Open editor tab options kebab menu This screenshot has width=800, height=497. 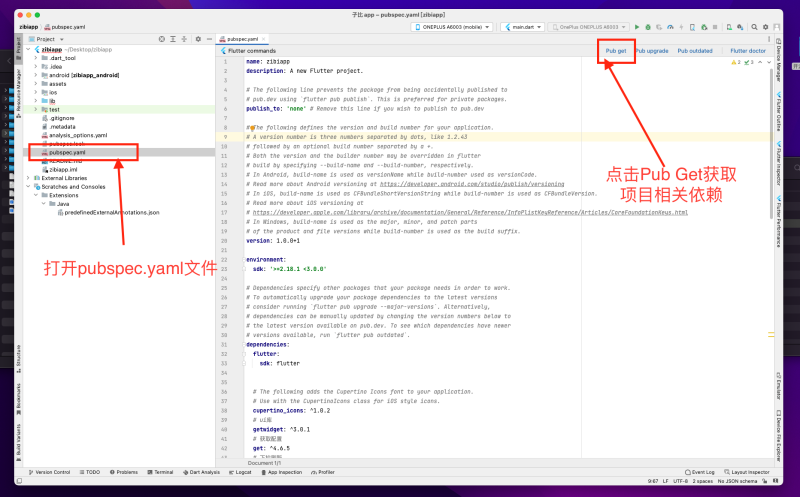point(769,39)
